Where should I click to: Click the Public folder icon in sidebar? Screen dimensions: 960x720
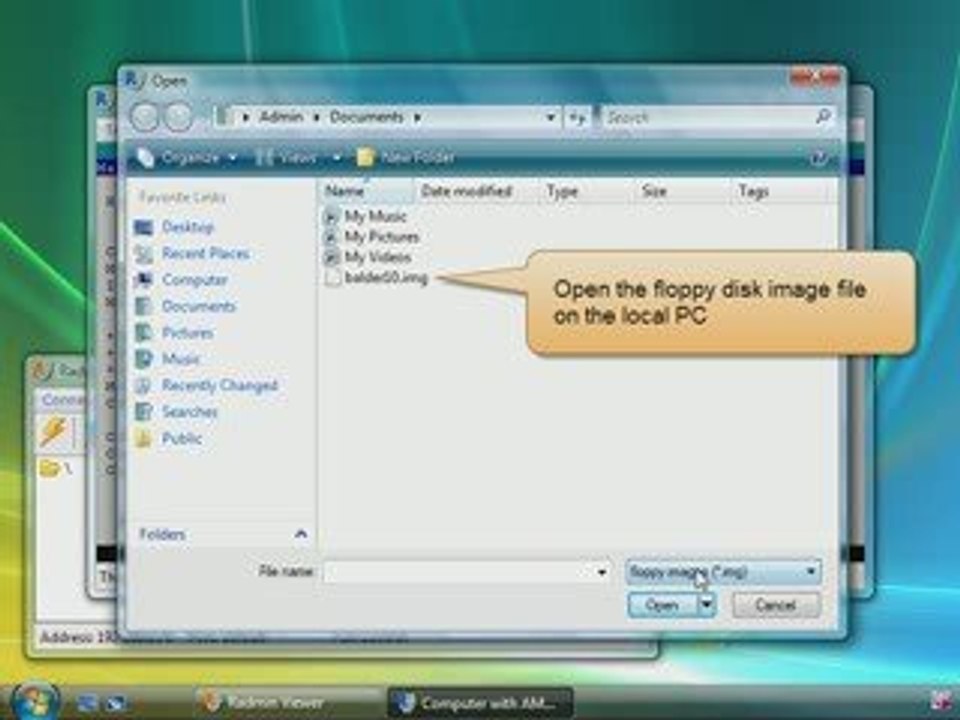(x=143, y=438)
